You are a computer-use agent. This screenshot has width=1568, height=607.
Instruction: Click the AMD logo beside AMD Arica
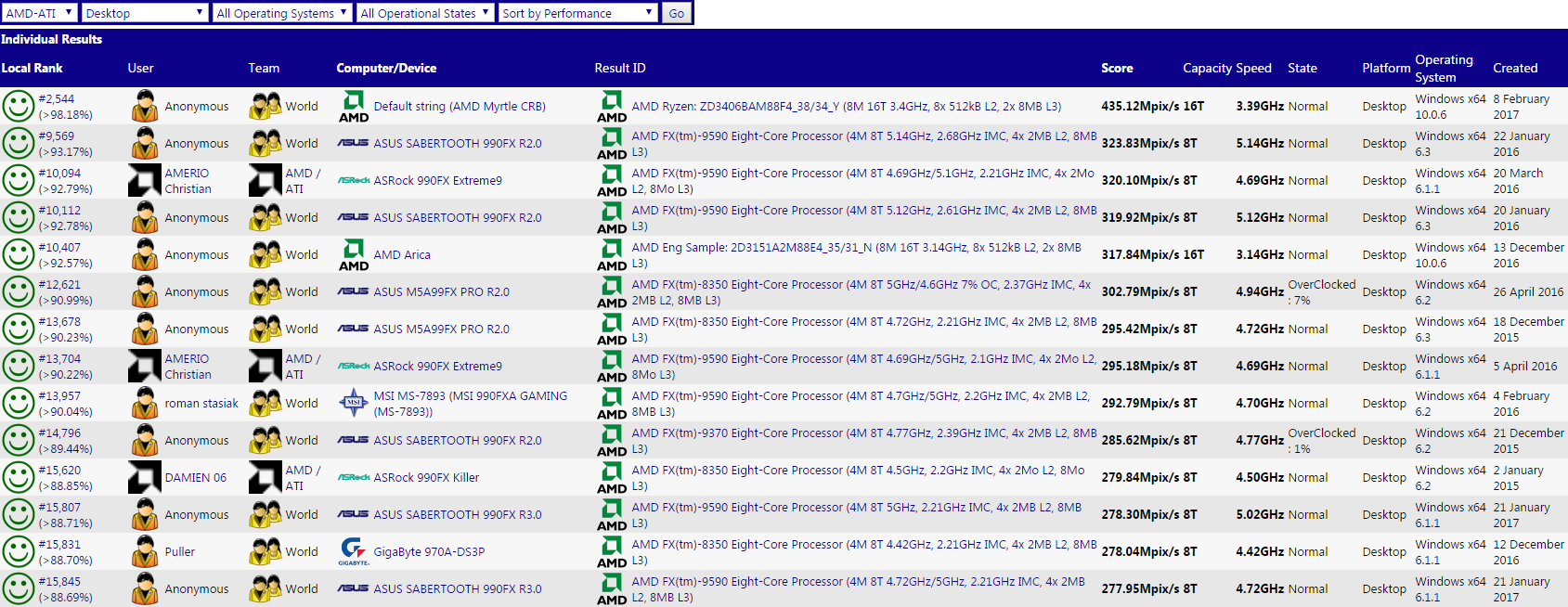pyautogui.click(x=354, y=254)
